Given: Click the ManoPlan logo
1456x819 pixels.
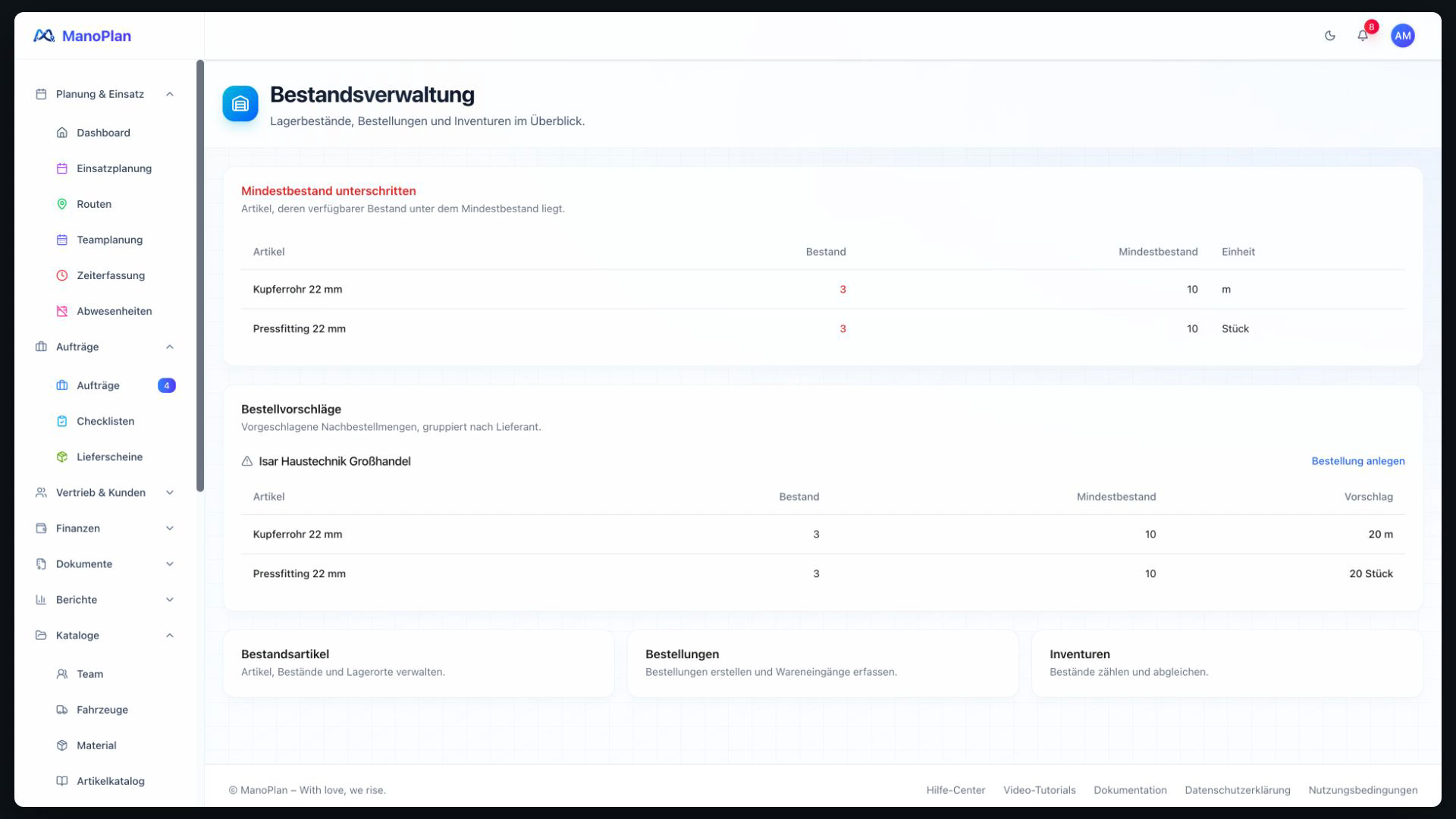Looking at the screenshot, I should tap(82, 36).
